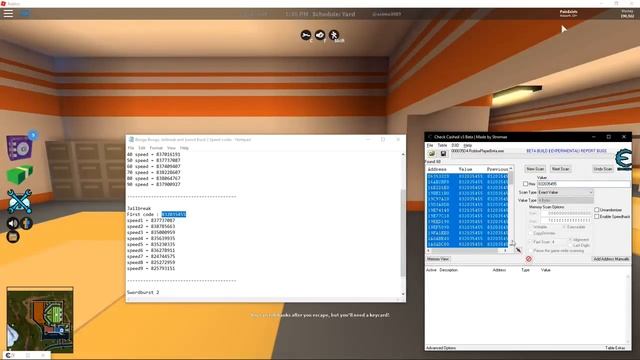The height and width of the screenshot is (360, 640).
Task: Click the punch action icon
Action: pyautogui.click(x=320, y=36)
